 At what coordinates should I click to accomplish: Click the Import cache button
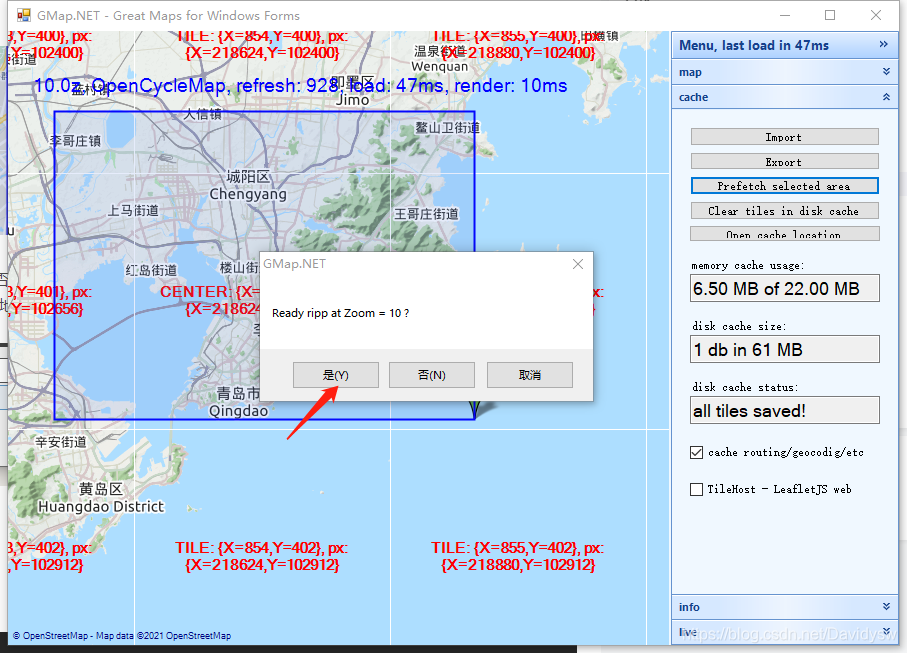point(784,137)
